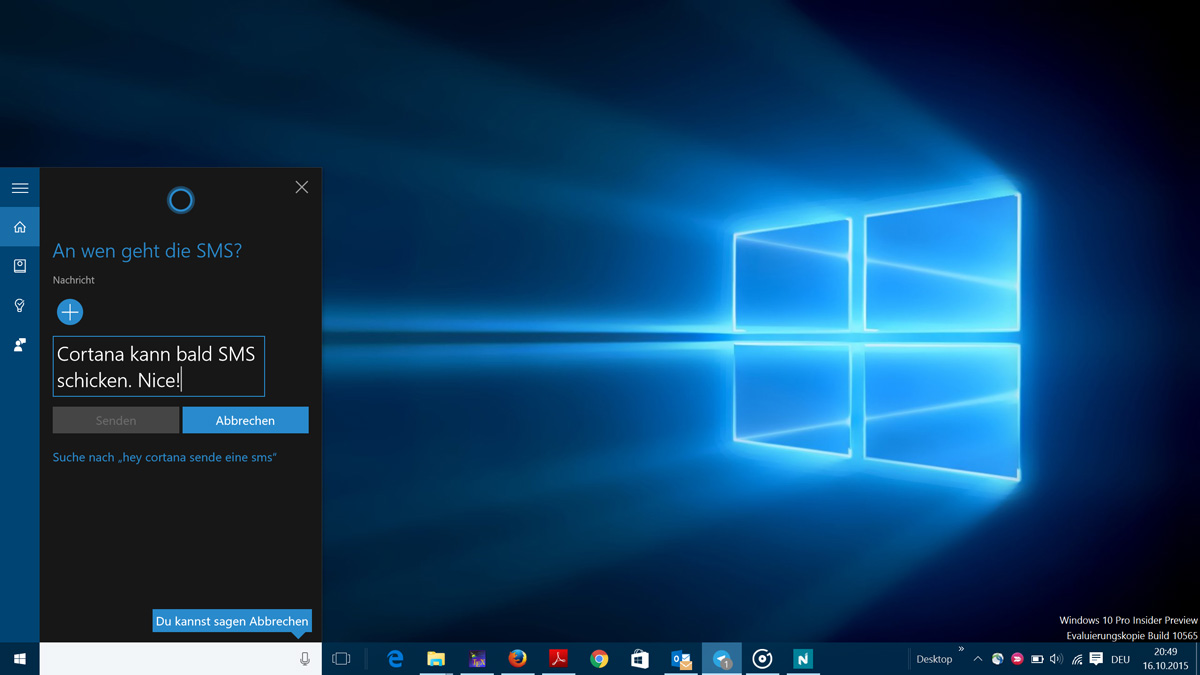Close the Cortana panel with X
This screenshot has height=675, width=1200.
[x=302, y=187]
